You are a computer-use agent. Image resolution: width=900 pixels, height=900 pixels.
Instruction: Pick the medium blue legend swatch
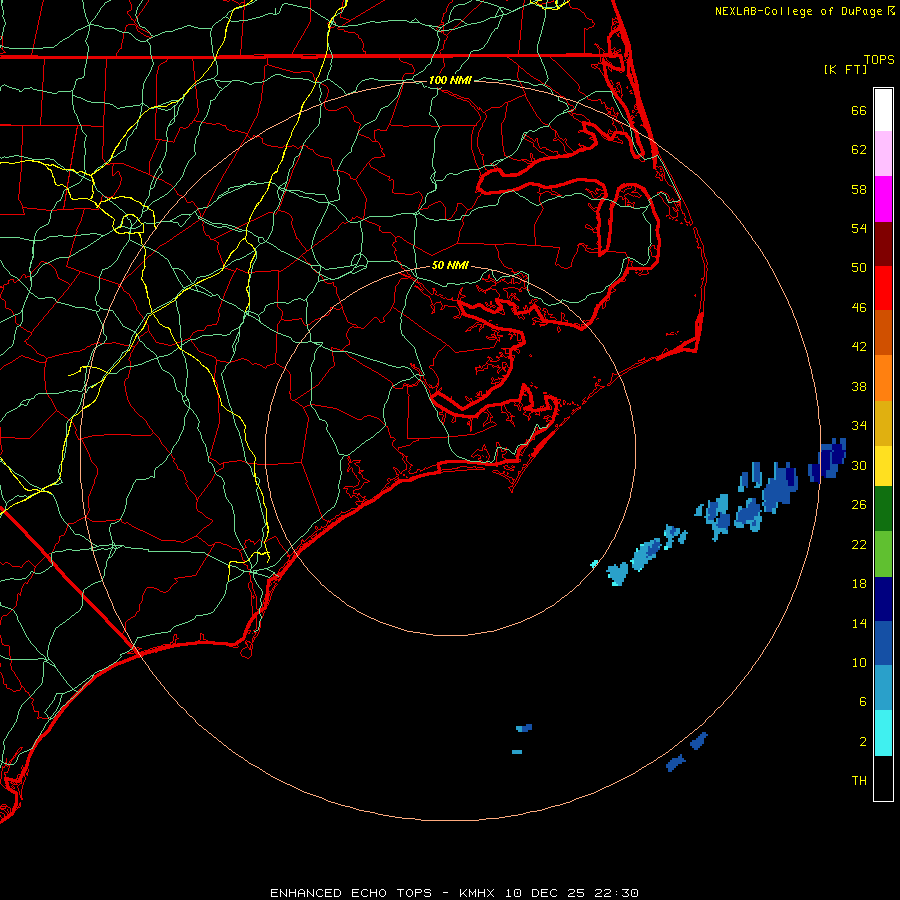(x=883, y=643)
